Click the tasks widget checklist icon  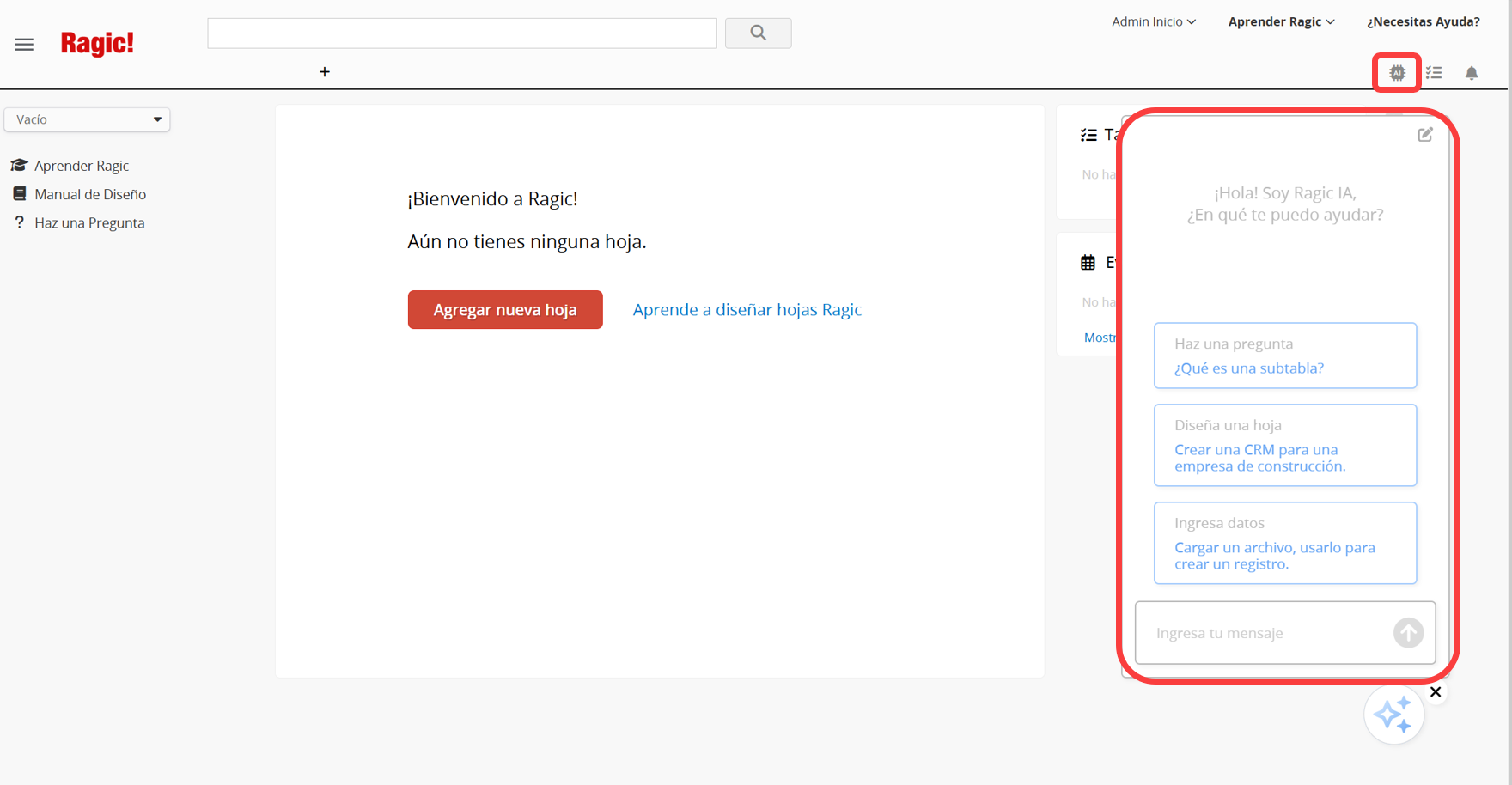point(1088,135)
